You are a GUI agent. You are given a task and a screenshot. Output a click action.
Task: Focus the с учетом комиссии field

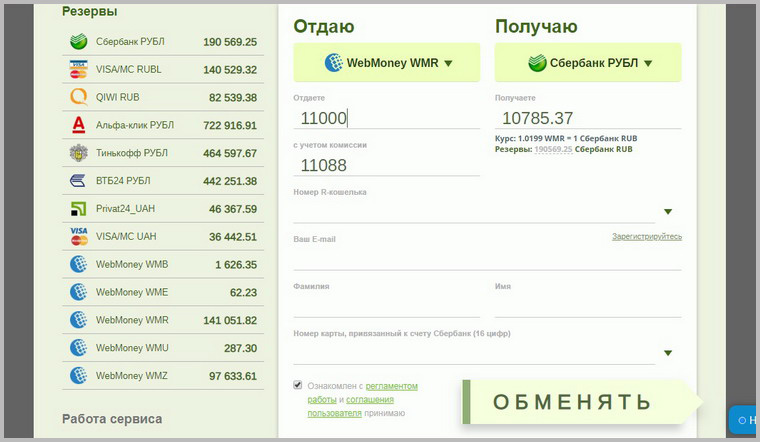pyautogui.click(x=387, y=165)
